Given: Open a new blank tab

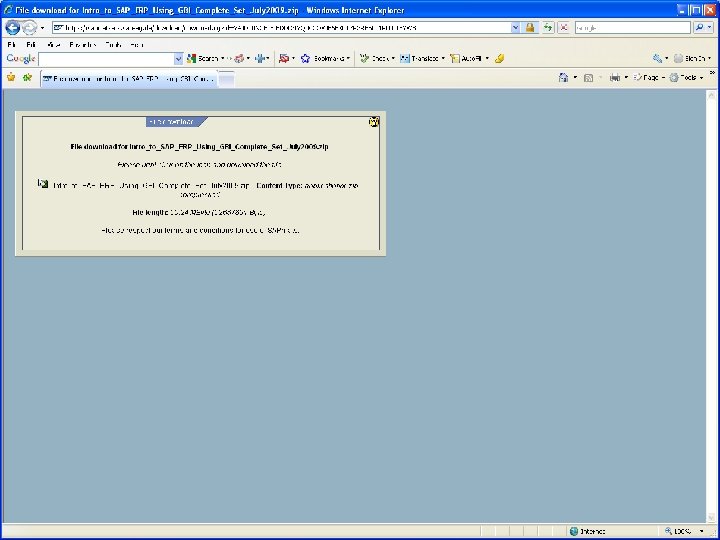Looking at the screenshot, I should pyautogui.click(x=226, y=79).
